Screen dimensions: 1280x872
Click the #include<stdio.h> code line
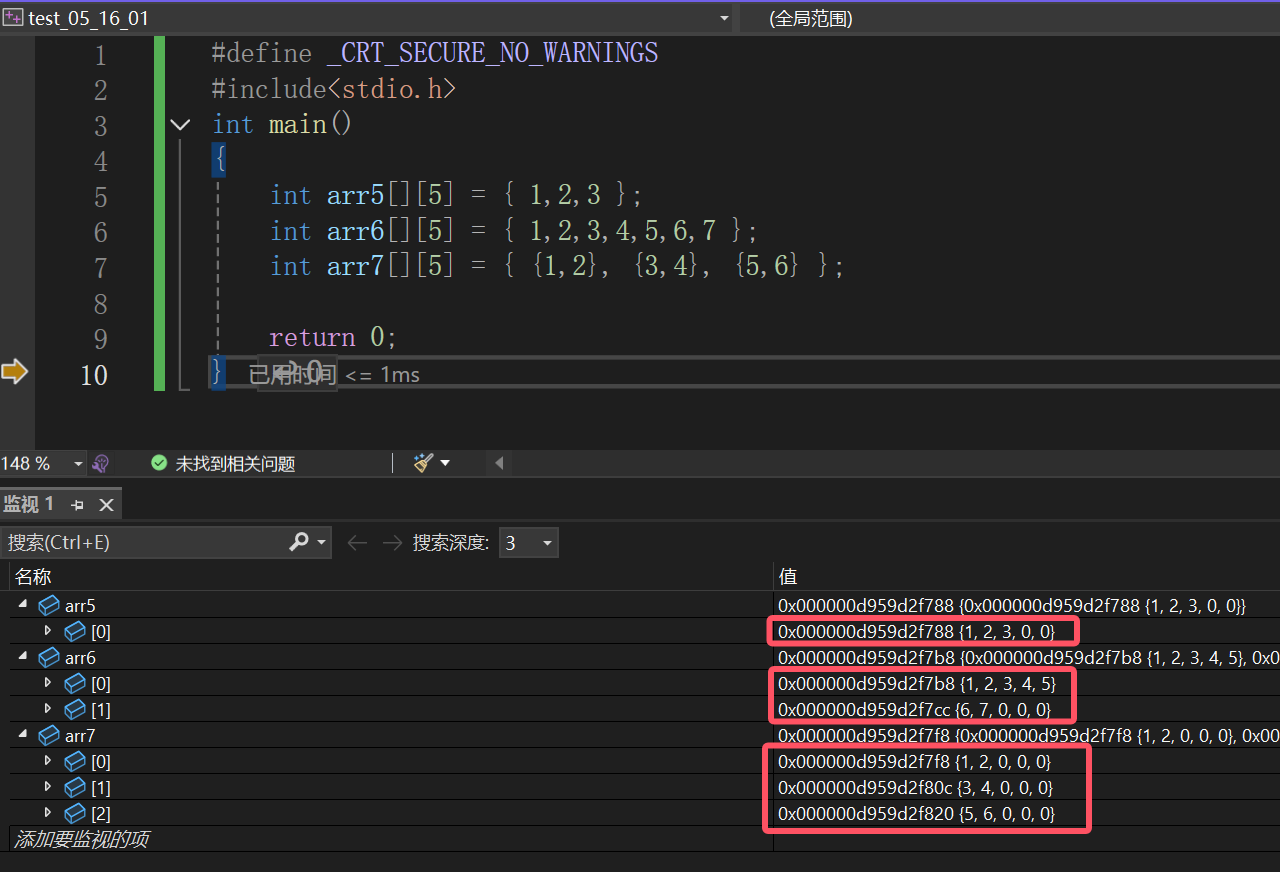334,89
